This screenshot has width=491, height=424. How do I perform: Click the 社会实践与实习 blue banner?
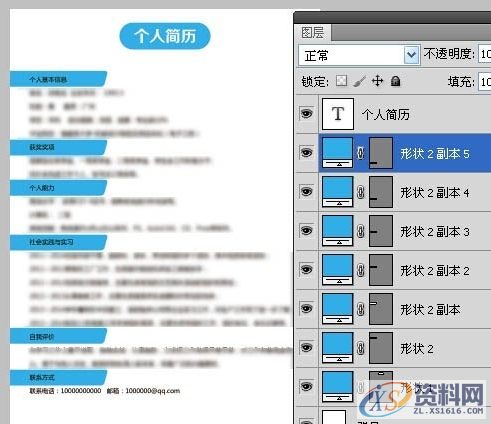point(58,242)
